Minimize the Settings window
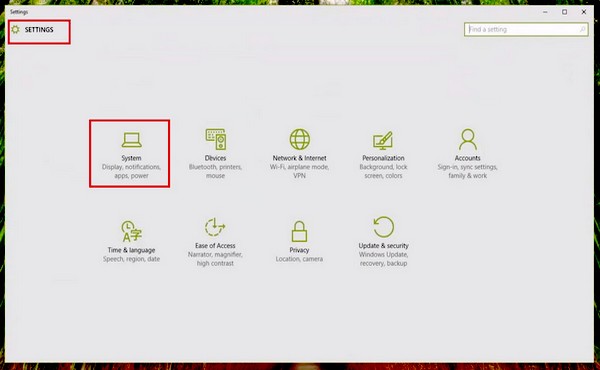The height and width of the screenshot is (370, 600). point(545,12)
